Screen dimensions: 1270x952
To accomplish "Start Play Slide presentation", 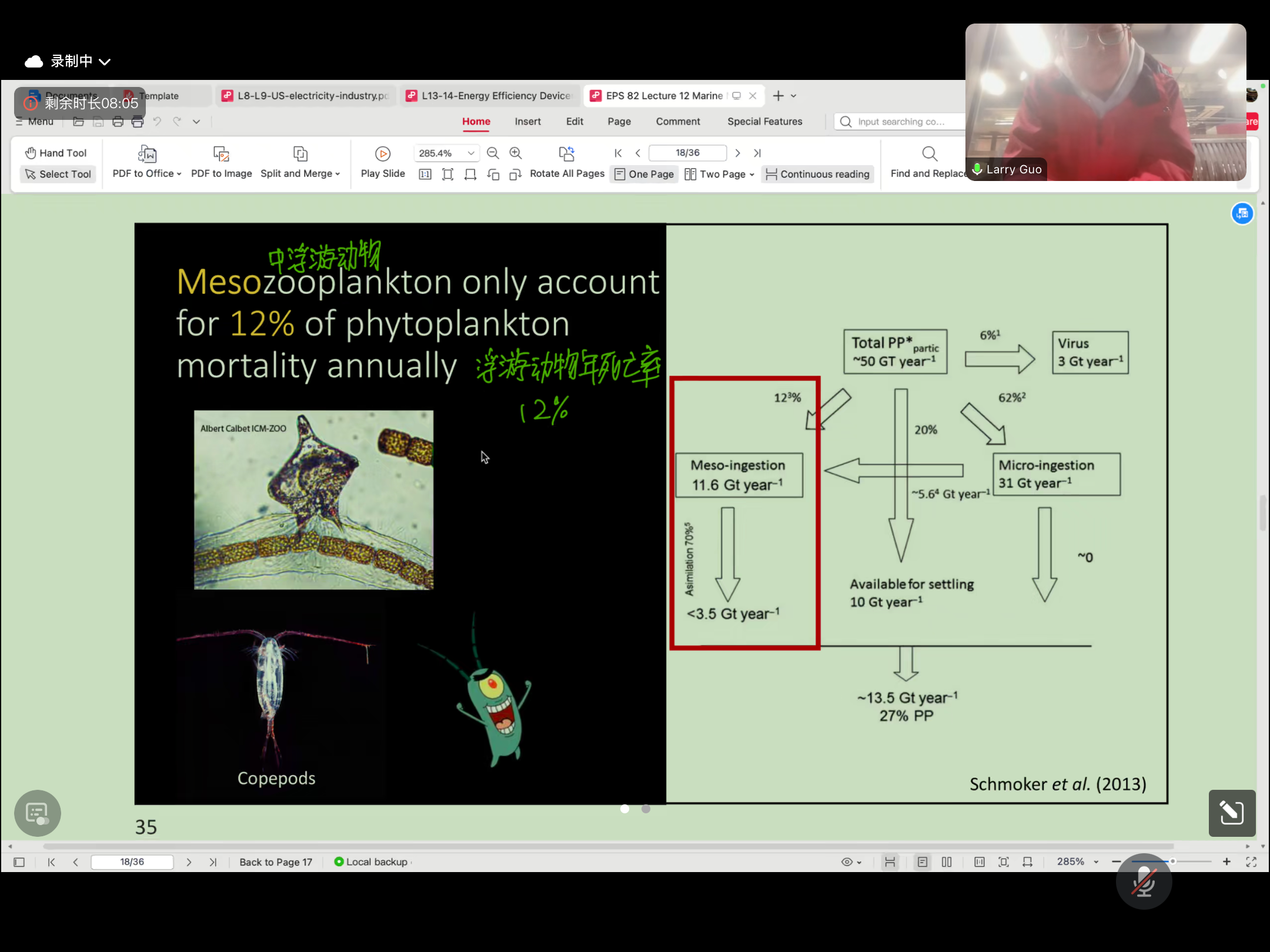I will tap(383, 162).
